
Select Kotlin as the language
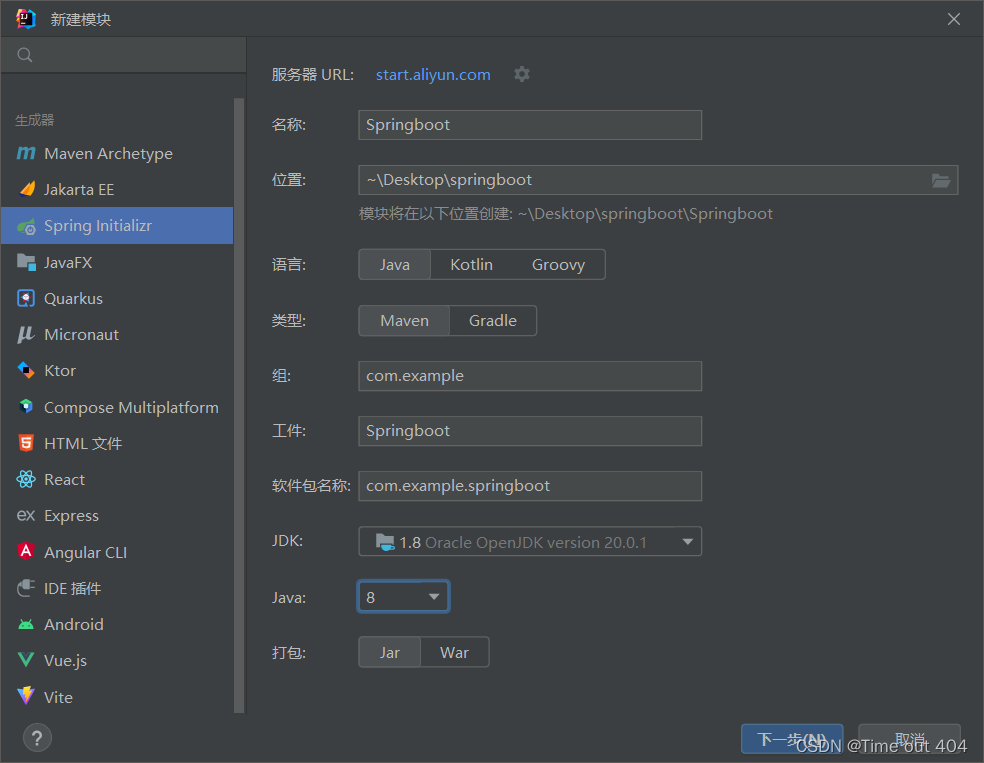(x=470, y=264)
